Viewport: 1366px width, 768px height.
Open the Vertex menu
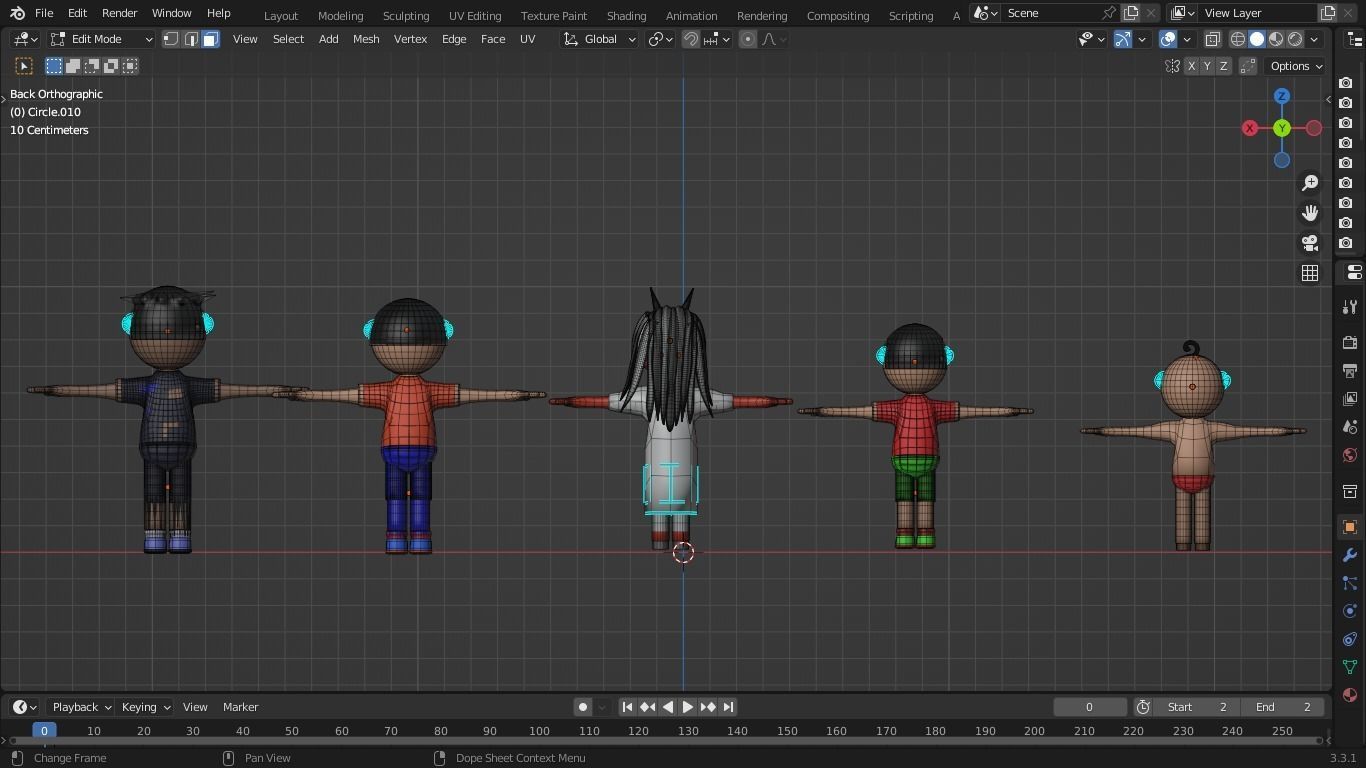point(410,39)
